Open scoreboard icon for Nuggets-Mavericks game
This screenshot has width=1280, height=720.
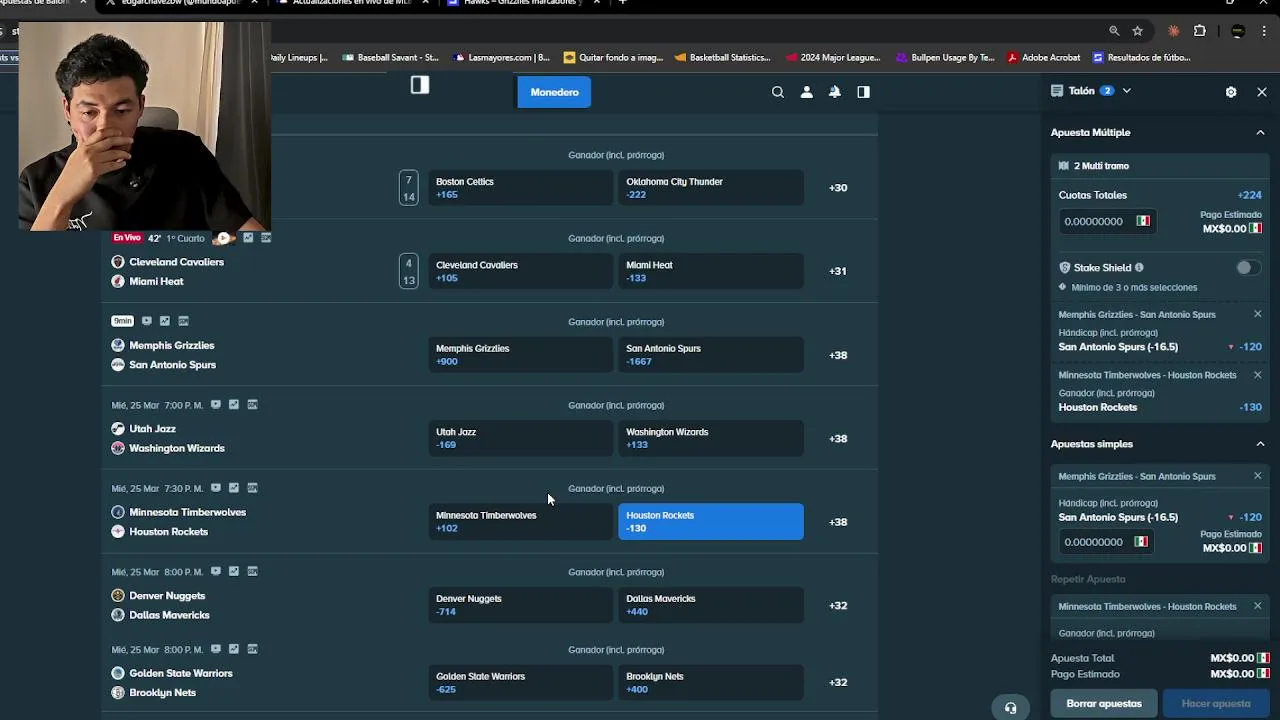point(252,572)
